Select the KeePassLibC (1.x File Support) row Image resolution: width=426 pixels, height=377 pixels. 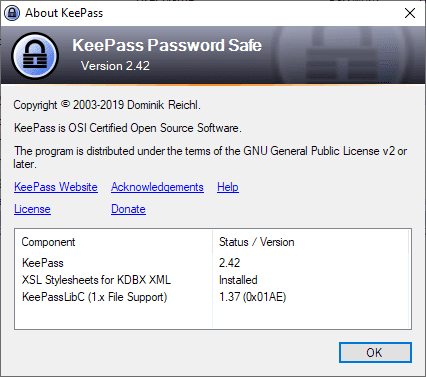pyautogui.click(x=213, y=297)
